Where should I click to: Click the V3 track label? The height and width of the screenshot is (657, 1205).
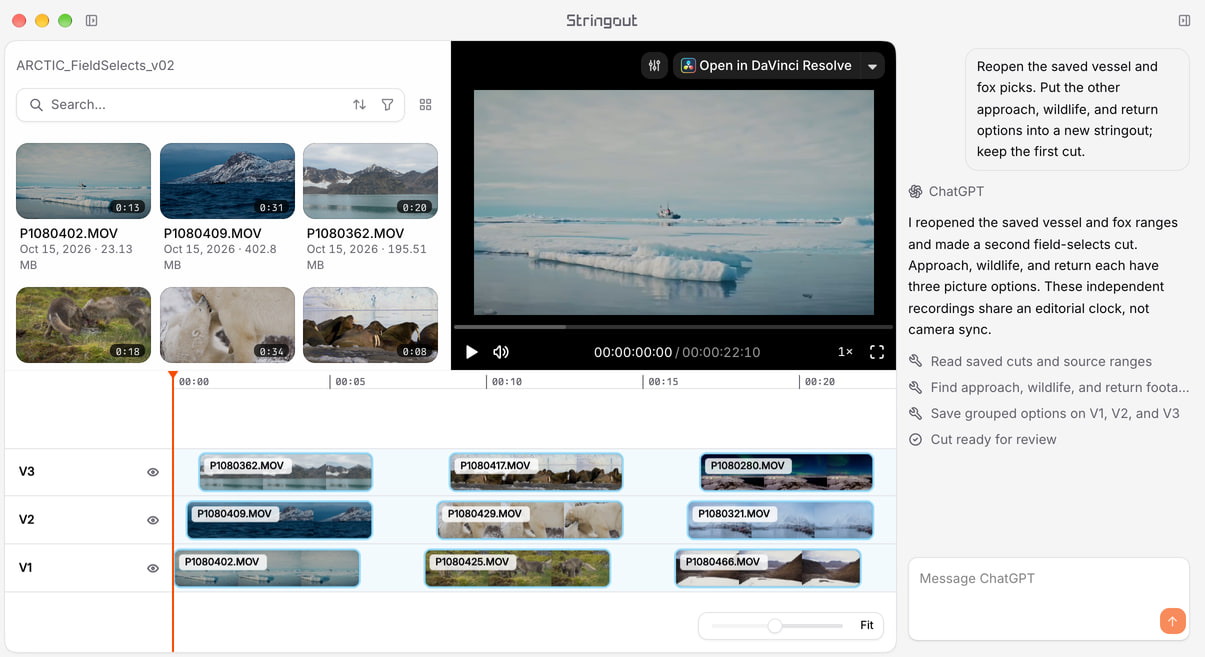tap(27, 472)
